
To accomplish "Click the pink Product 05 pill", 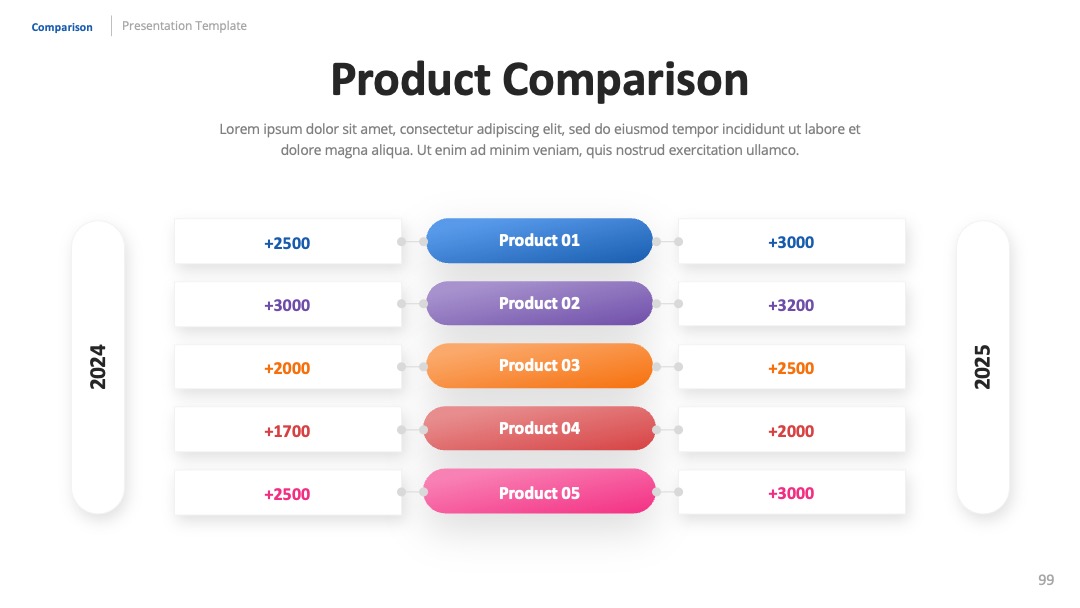I will (x=539, y=491).
